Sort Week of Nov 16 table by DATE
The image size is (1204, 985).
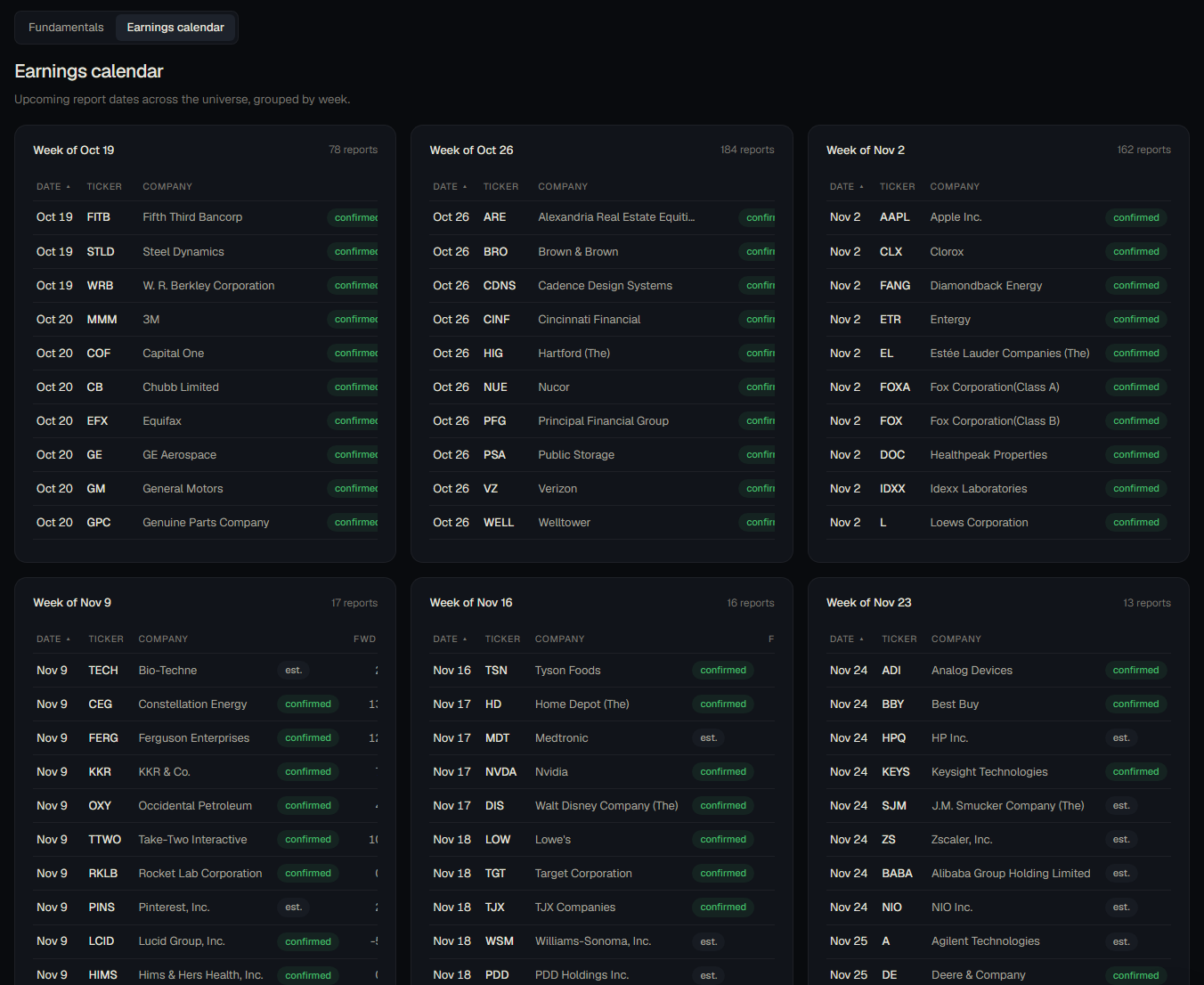click(x=450, y=639)
